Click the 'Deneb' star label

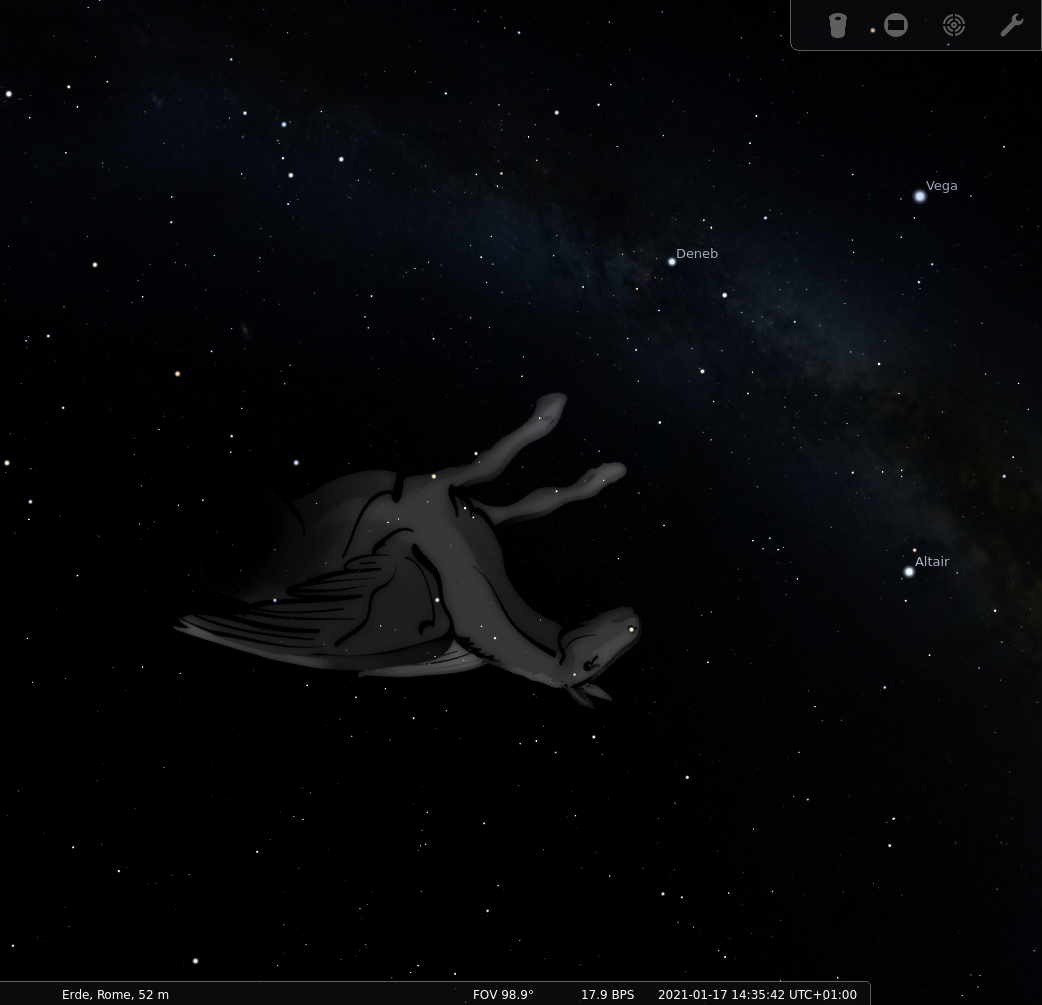click(x=696, y=253)
